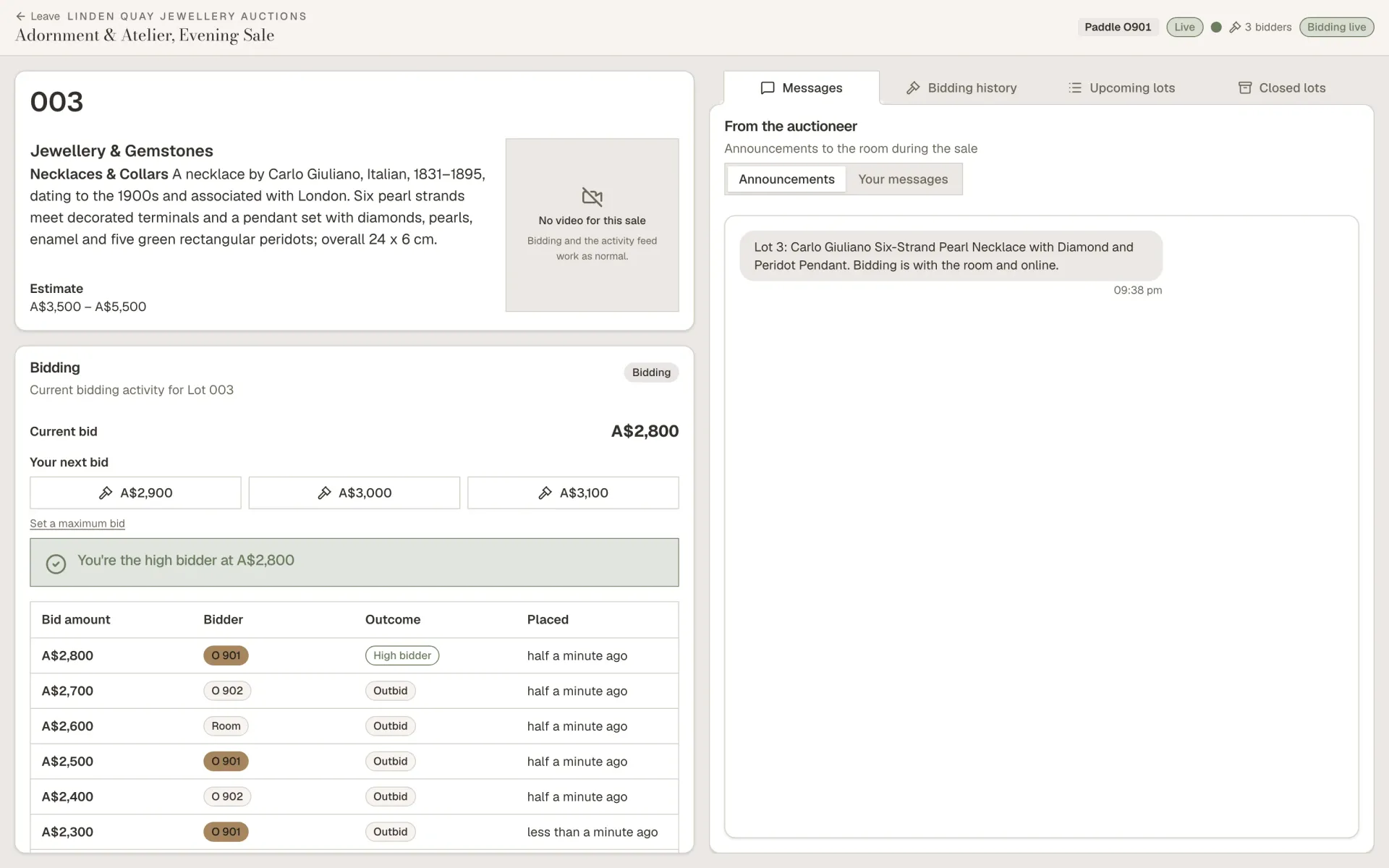1389x868 pixels.
Task: Open the Messages tab
Action: tap(802, 88)
